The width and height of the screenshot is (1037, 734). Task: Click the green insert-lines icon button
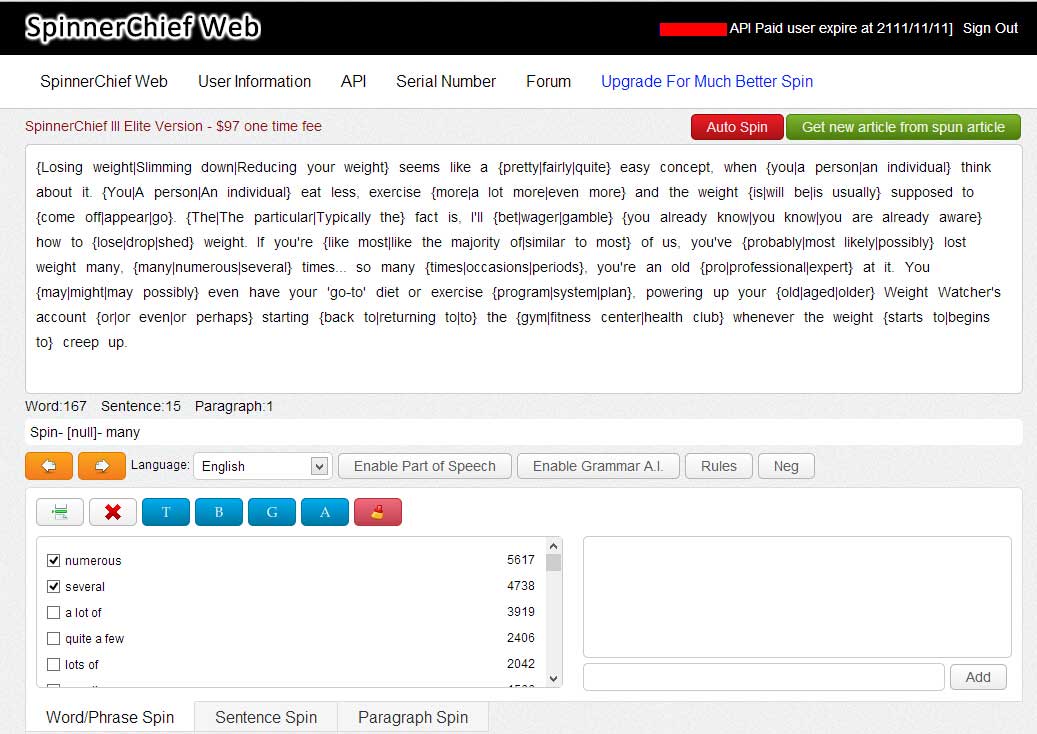point(60,512)
